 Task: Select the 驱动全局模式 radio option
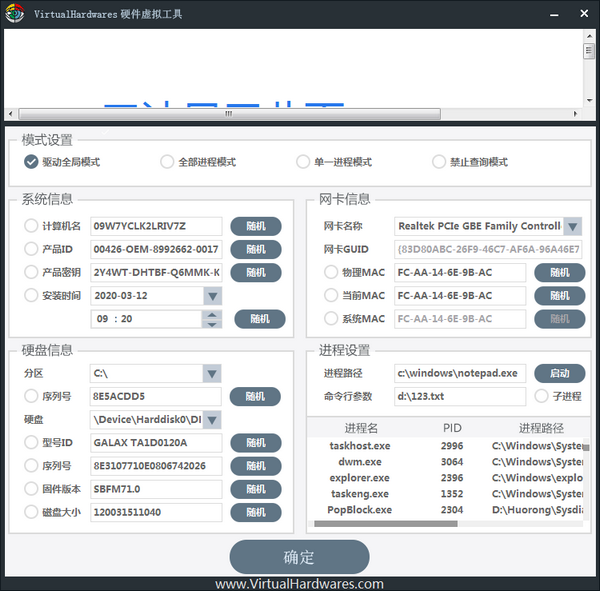(31, 162)
